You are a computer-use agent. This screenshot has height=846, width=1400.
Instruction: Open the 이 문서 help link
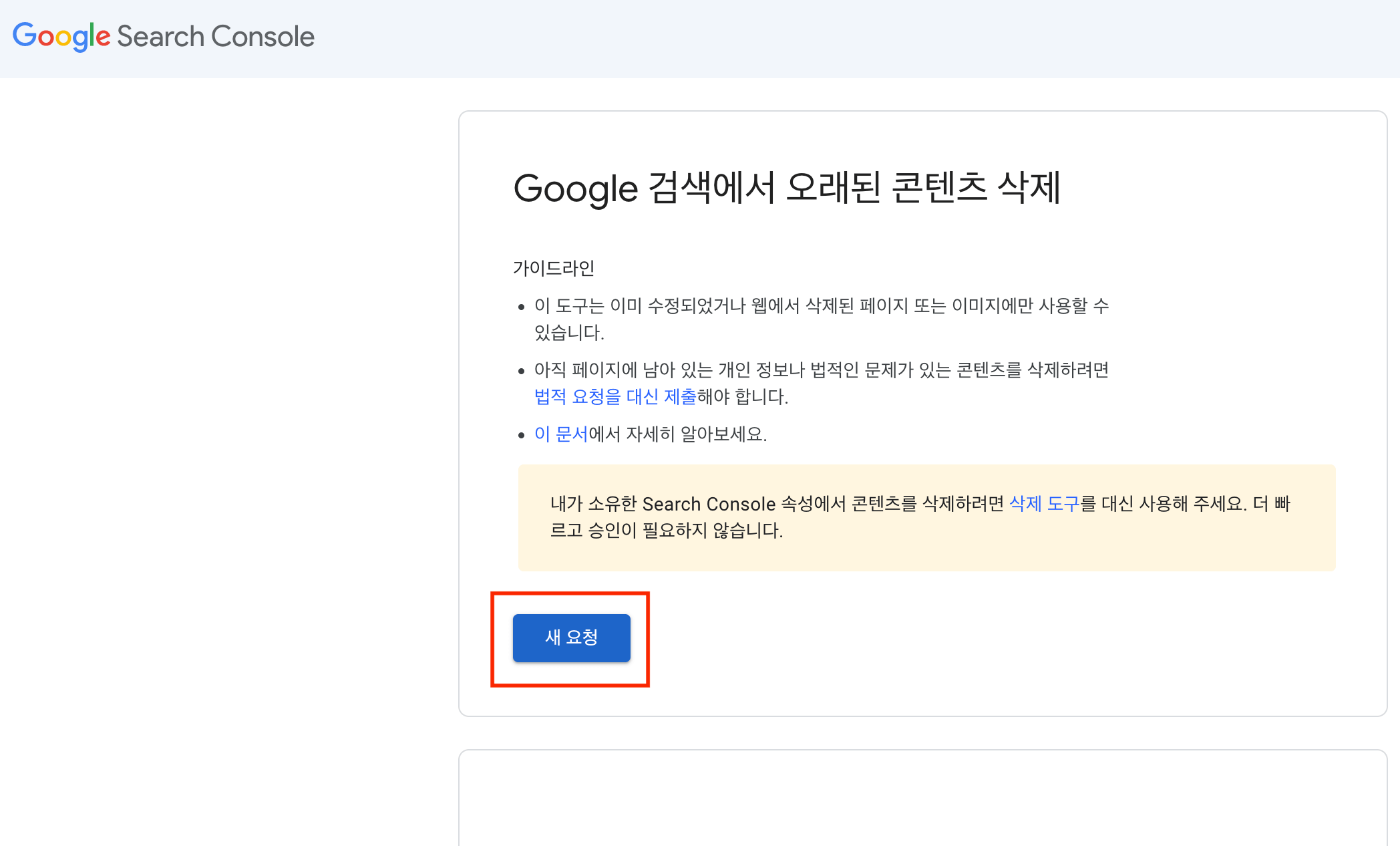[561, 434]
